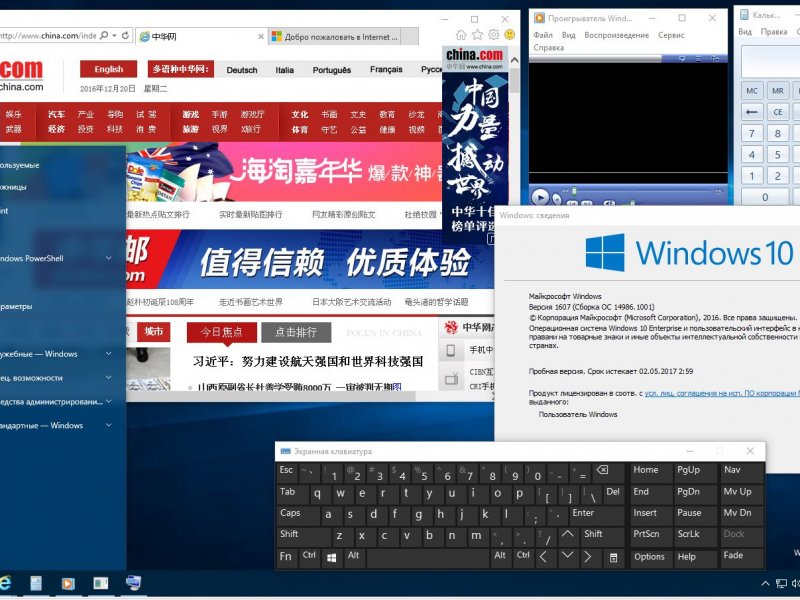Open Справка menu in Media Player
The image size is (800, 600).
click(x=548, y=47)
